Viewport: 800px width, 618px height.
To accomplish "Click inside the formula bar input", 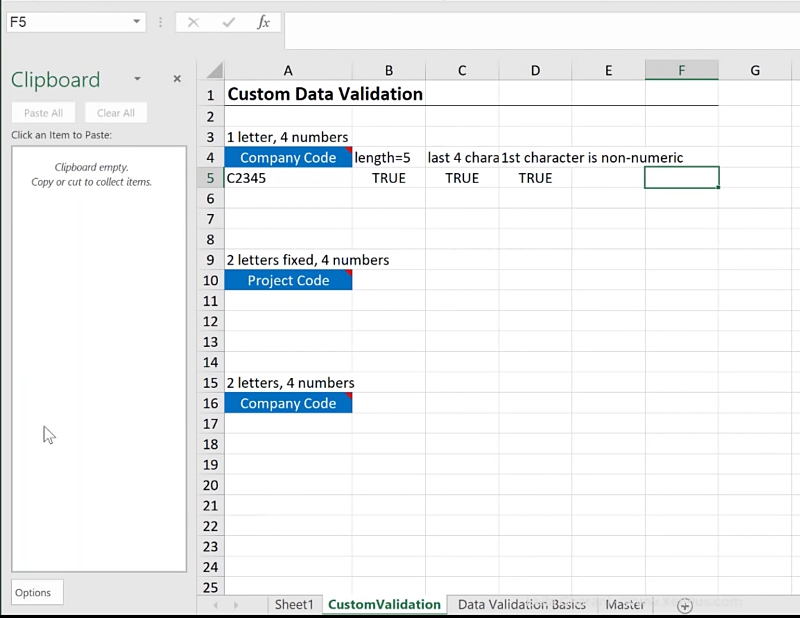I will [x=540, y=22].
